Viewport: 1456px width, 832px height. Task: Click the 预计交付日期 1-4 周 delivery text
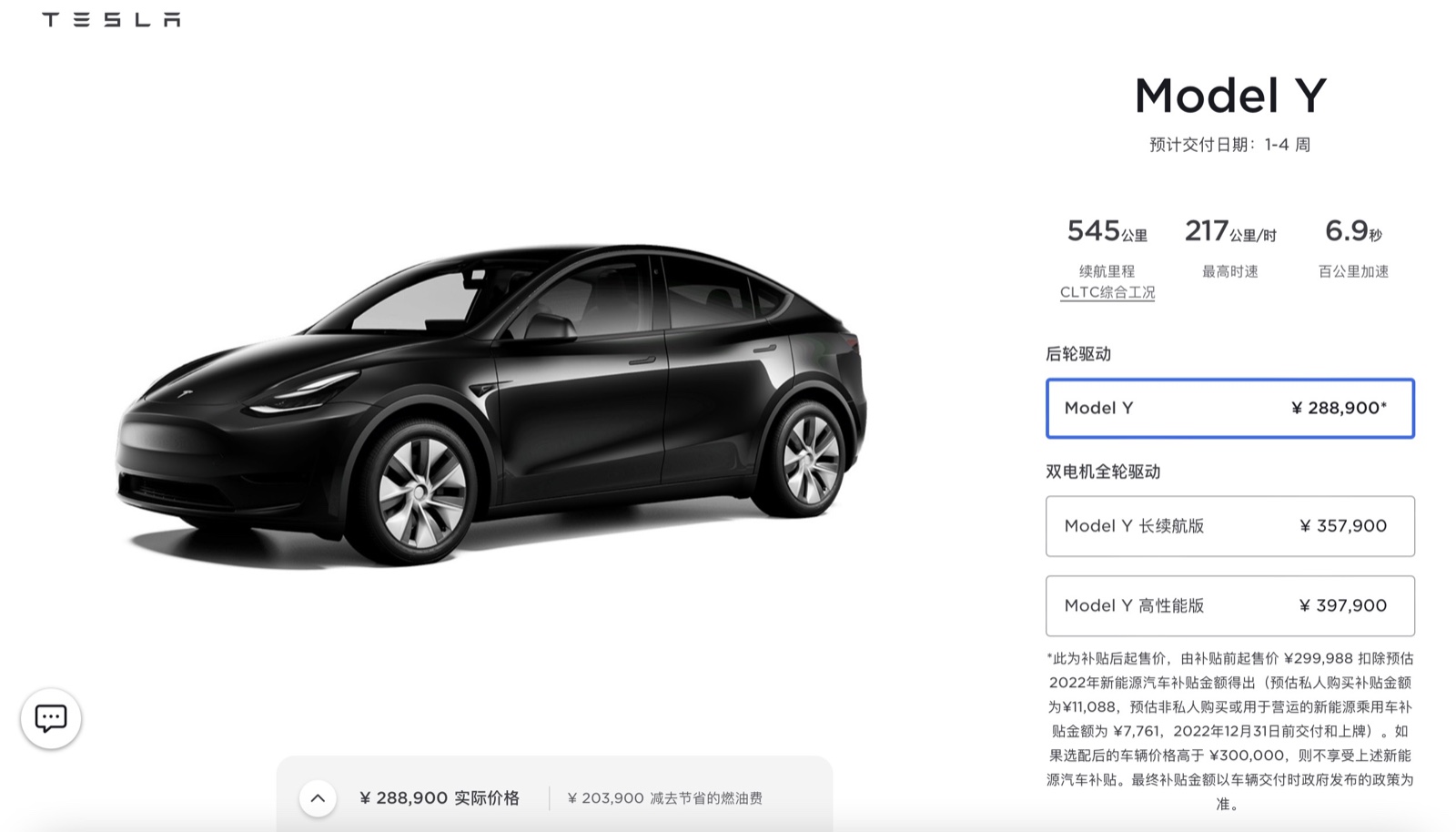[x=1230, y=145]
